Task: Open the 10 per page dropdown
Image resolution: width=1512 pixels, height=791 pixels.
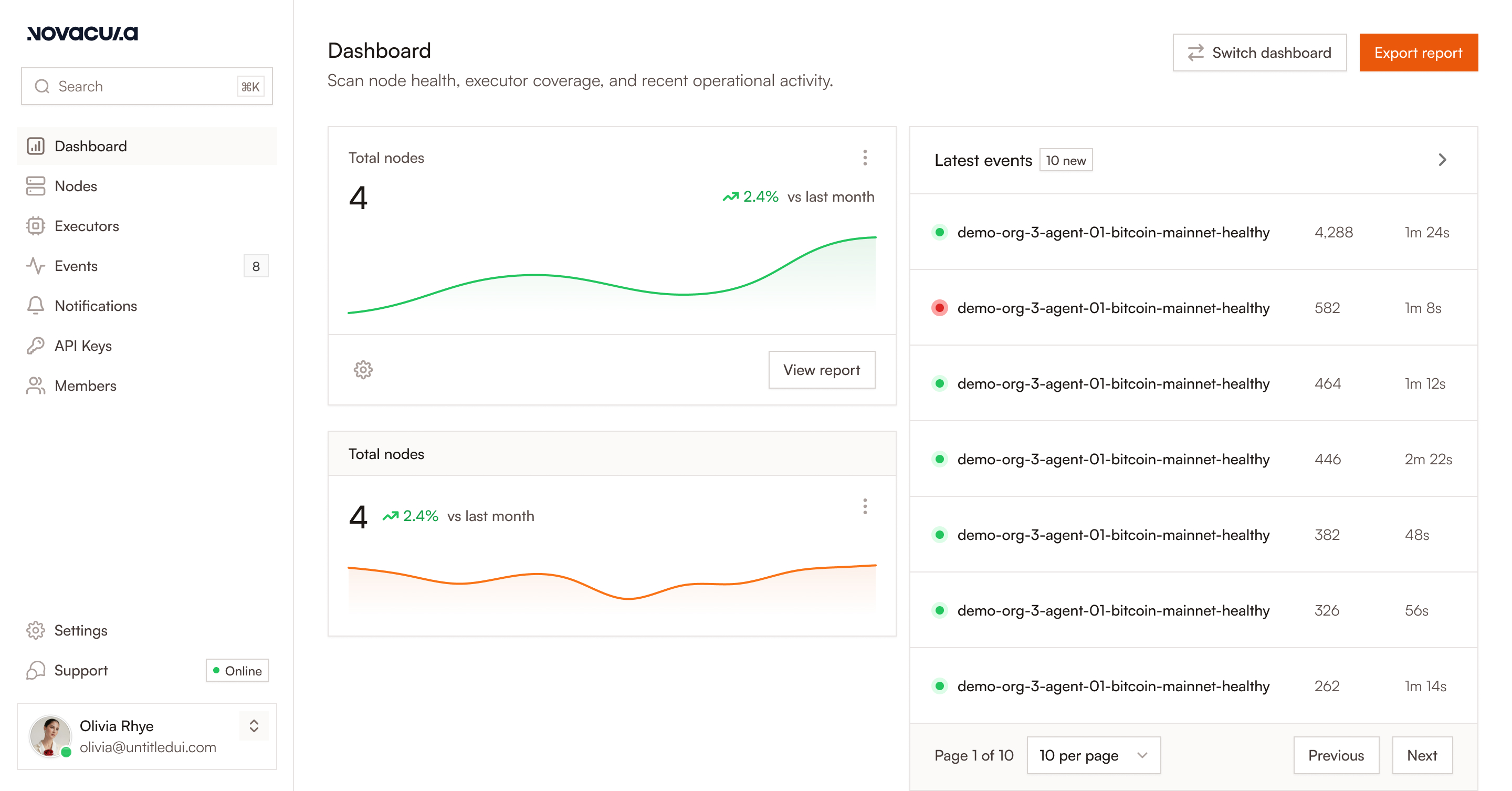Action: click(1093, 755)
